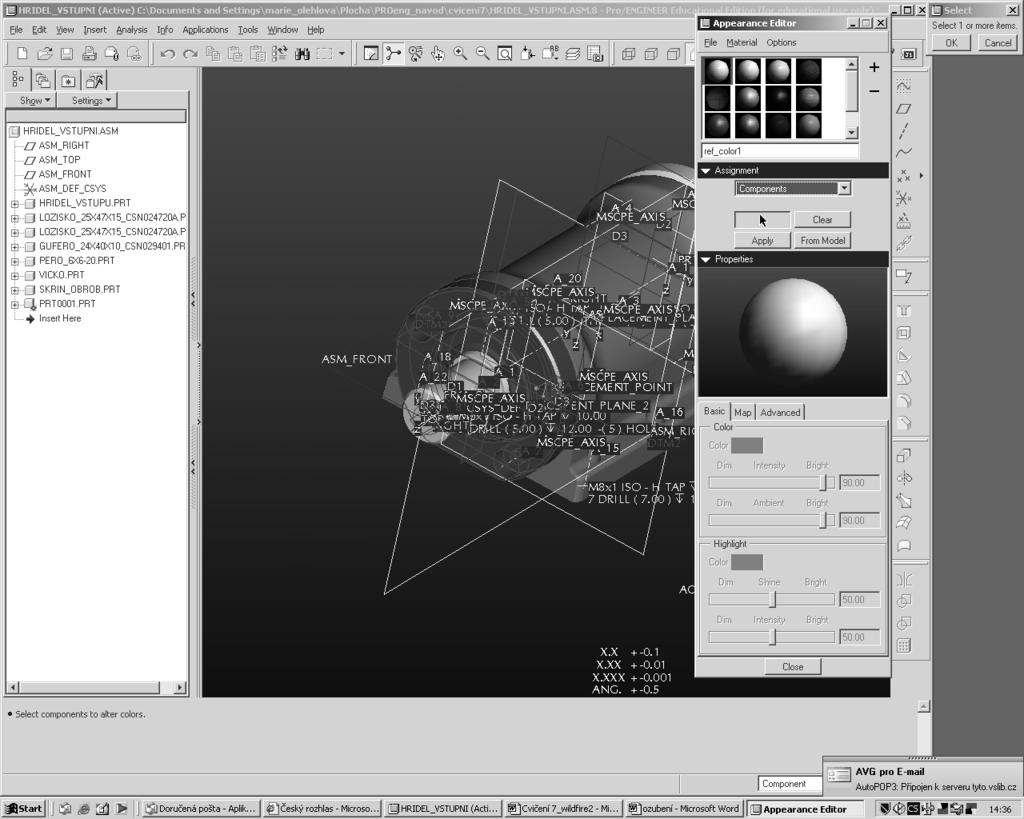Open the Options menu in Appearance Editor
1024x819 pixels.
781,42
